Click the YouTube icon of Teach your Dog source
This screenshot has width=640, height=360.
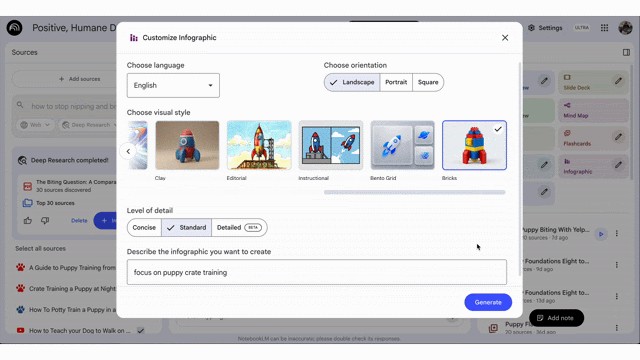20,331
